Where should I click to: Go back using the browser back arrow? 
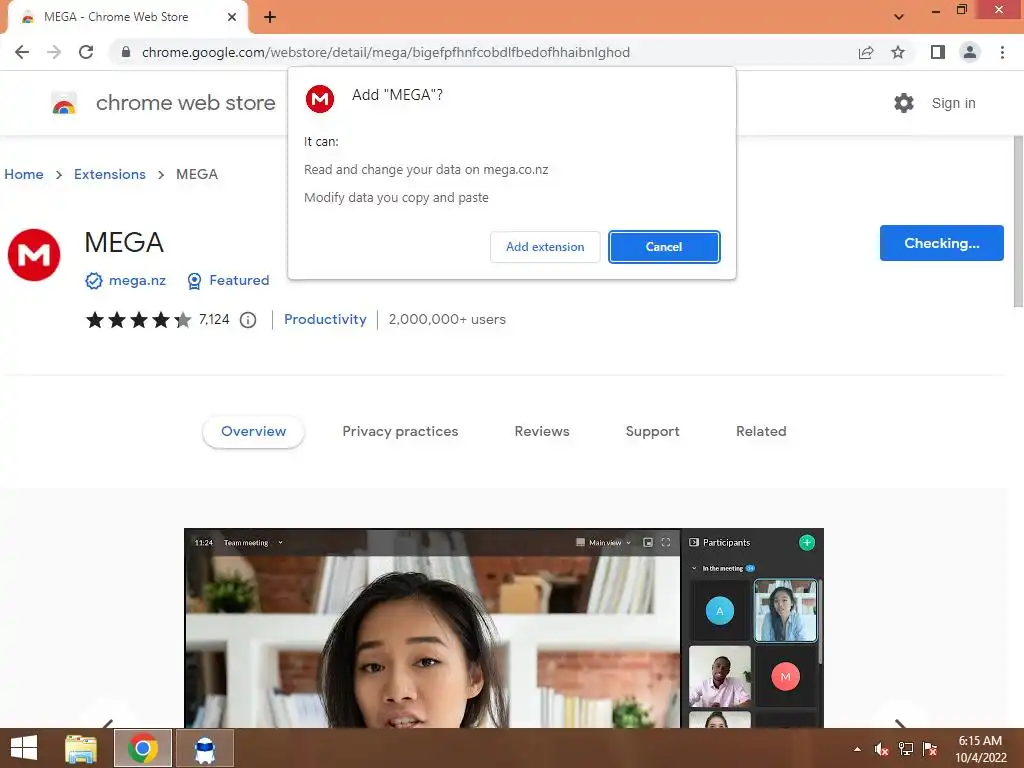click(x=22, y=52)
